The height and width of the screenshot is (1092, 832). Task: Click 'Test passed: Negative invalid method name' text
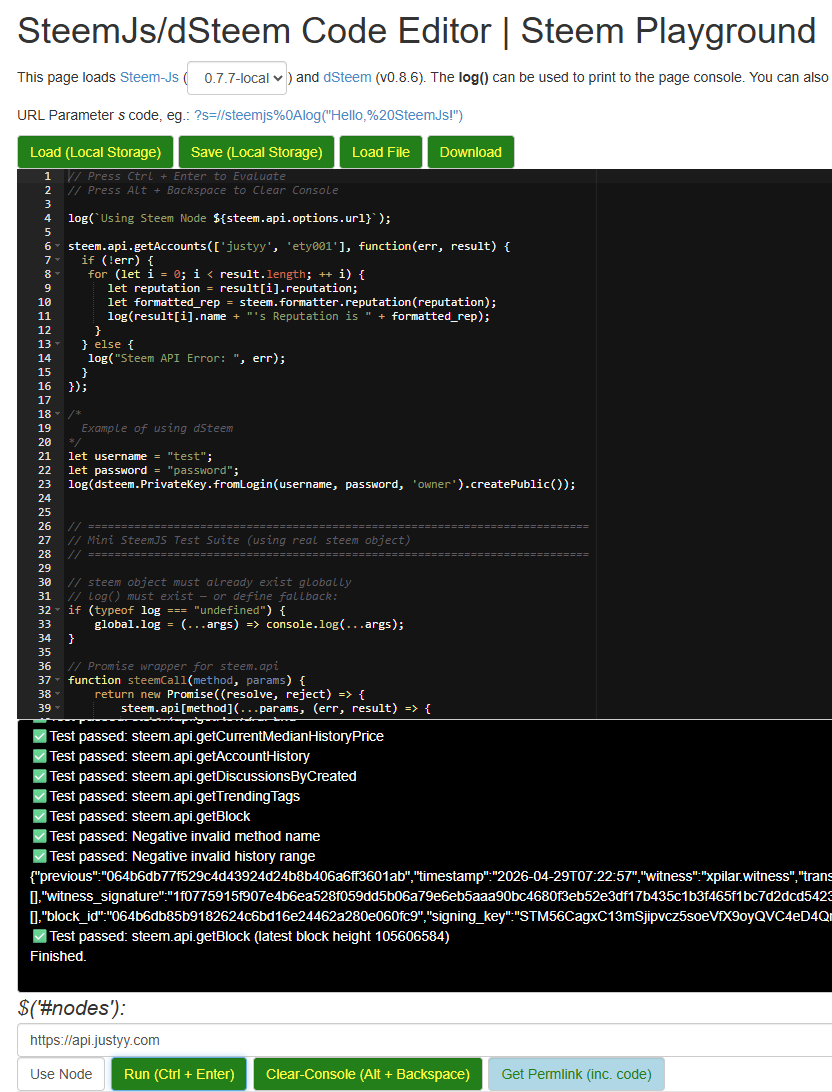tap(185, 836)
